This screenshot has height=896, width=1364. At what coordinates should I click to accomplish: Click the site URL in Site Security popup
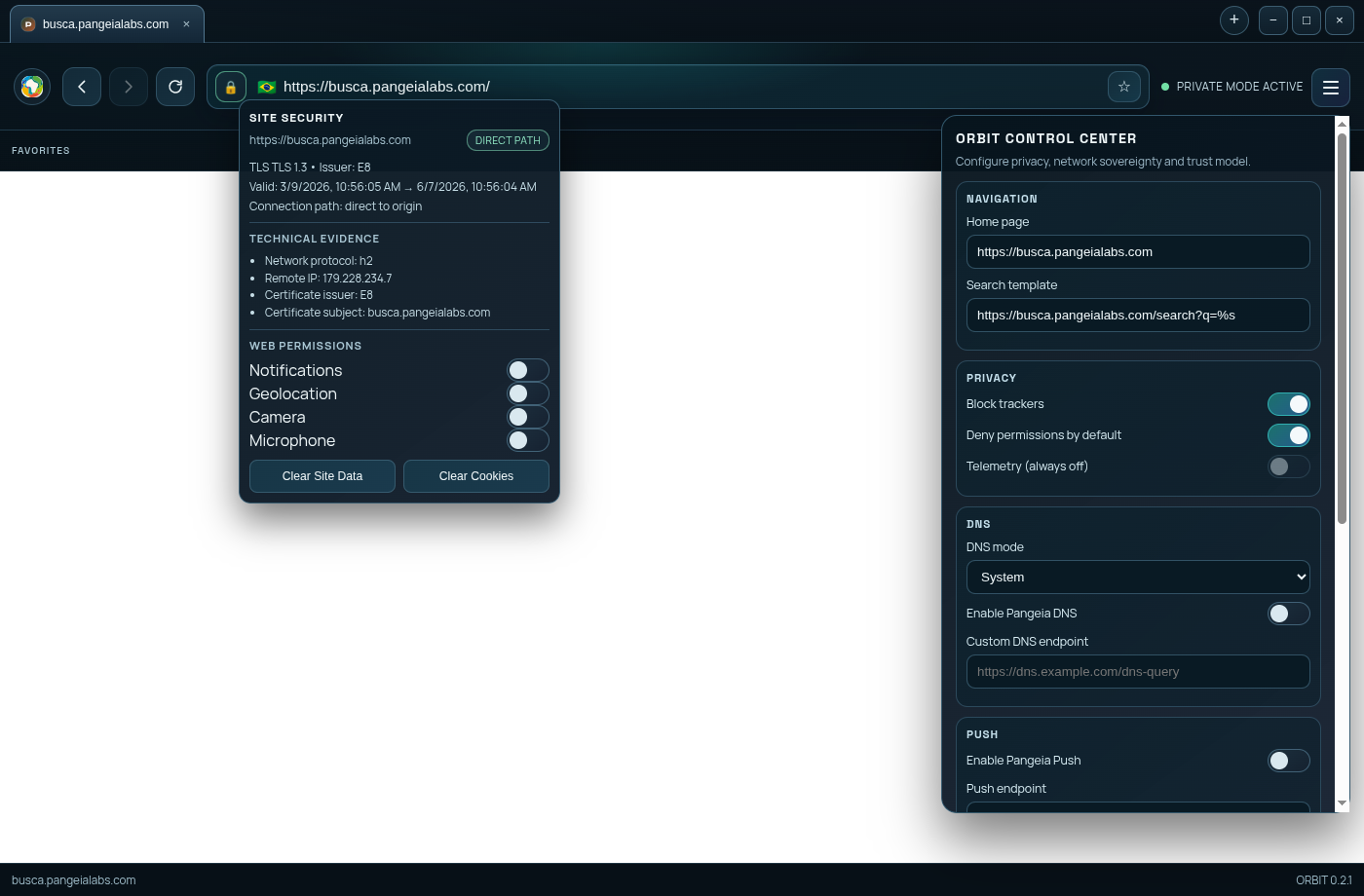[330, 140]
